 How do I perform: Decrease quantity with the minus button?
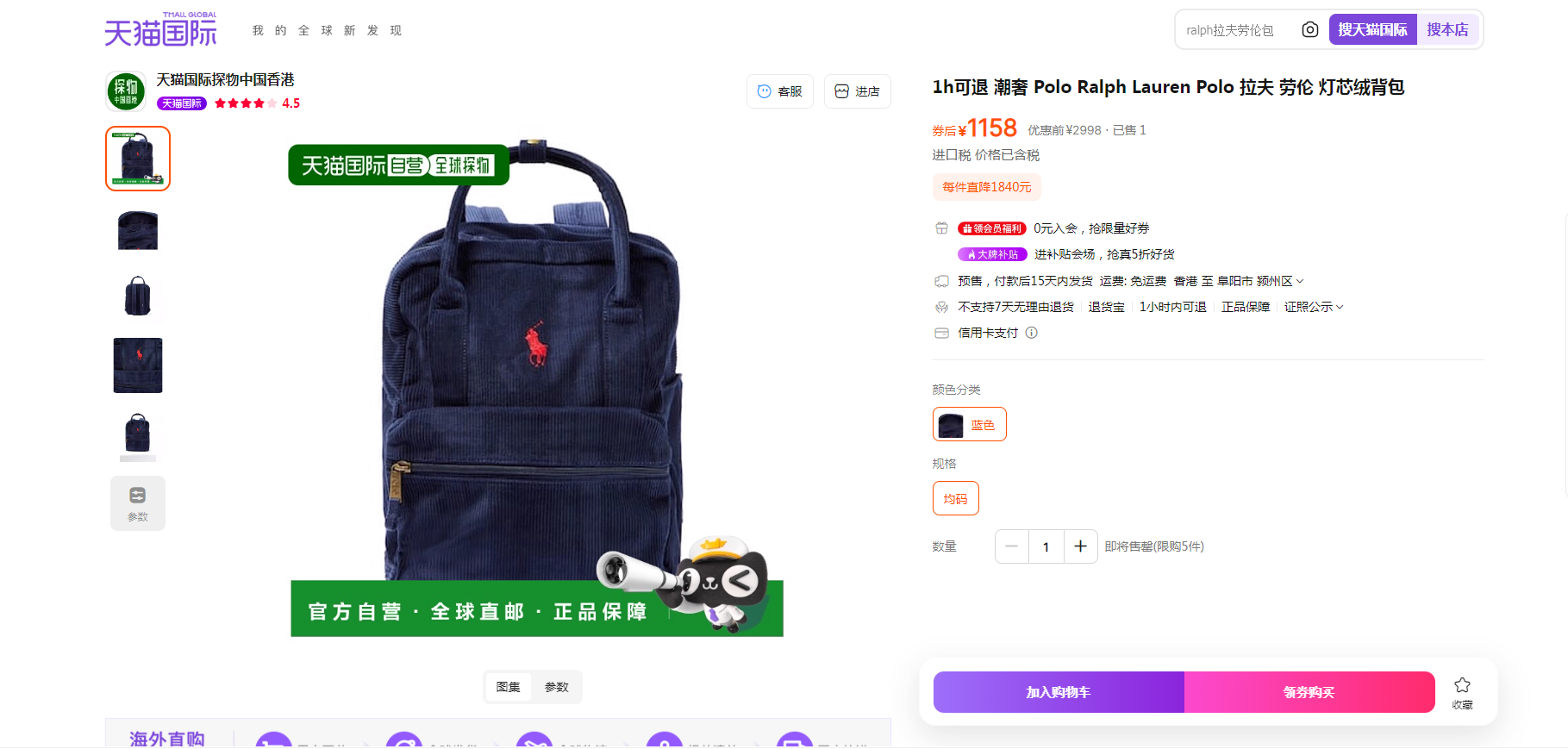pos(1012,546)
